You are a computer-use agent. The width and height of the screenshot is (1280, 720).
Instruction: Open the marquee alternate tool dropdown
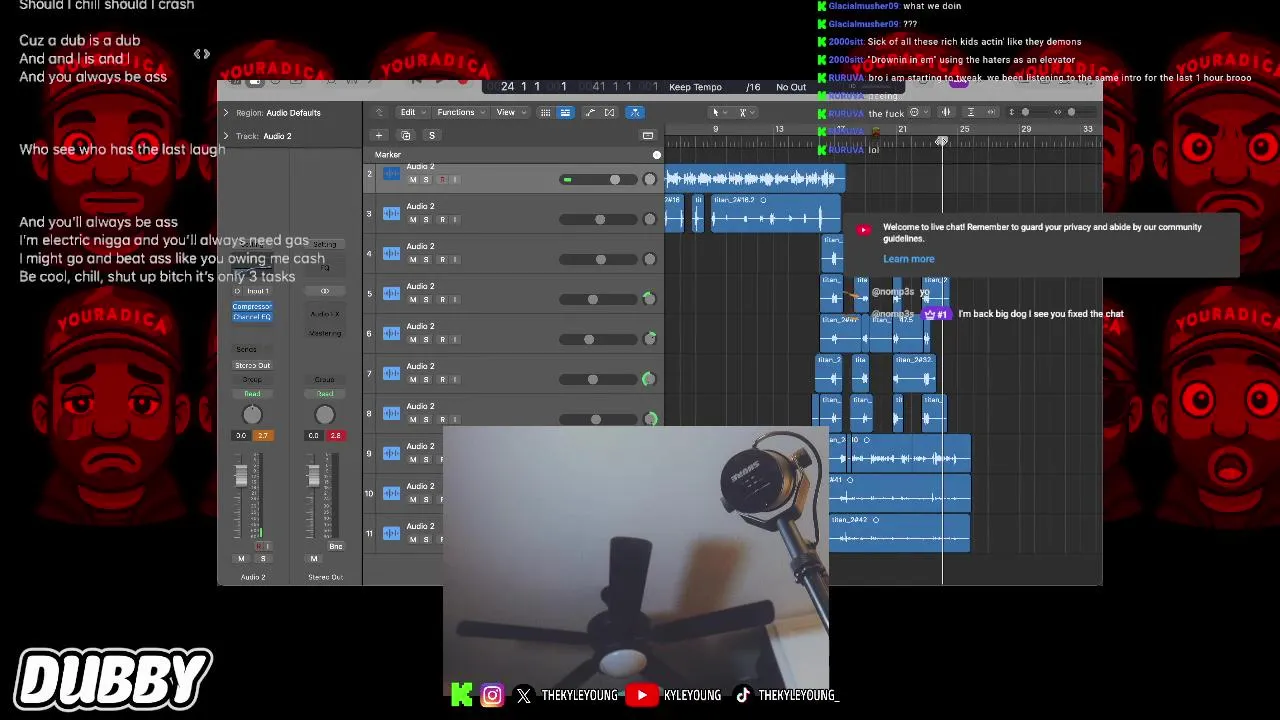tap(745, 112)
